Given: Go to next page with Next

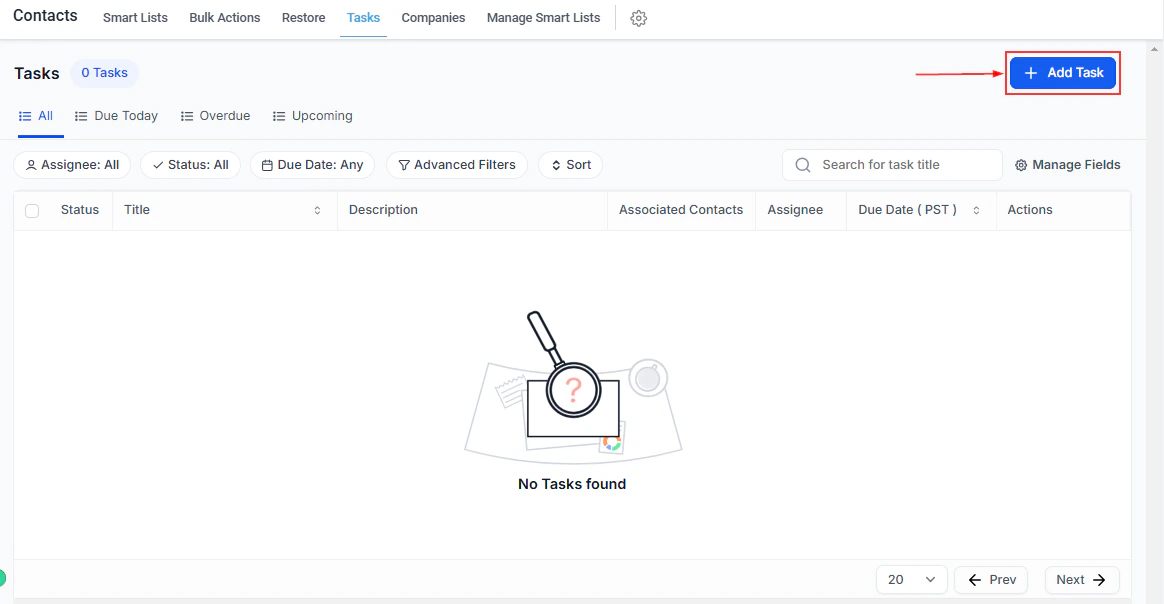Looking at the screenshot, I should pyautogui.click(x=1082, y=580).
